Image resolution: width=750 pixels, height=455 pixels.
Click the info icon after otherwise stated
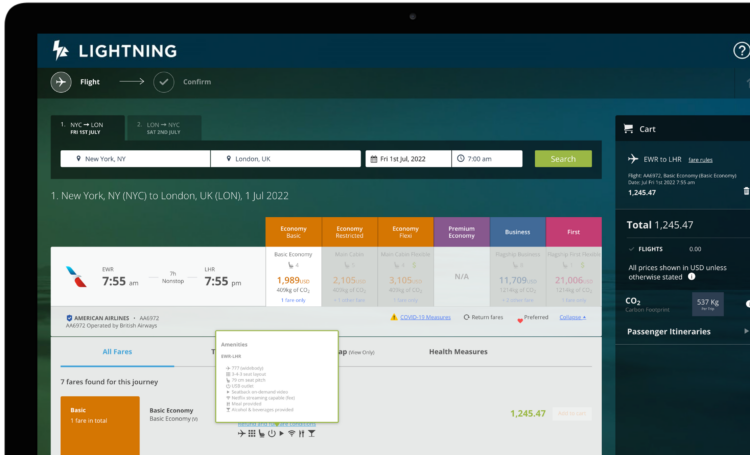tap(691, 277)
